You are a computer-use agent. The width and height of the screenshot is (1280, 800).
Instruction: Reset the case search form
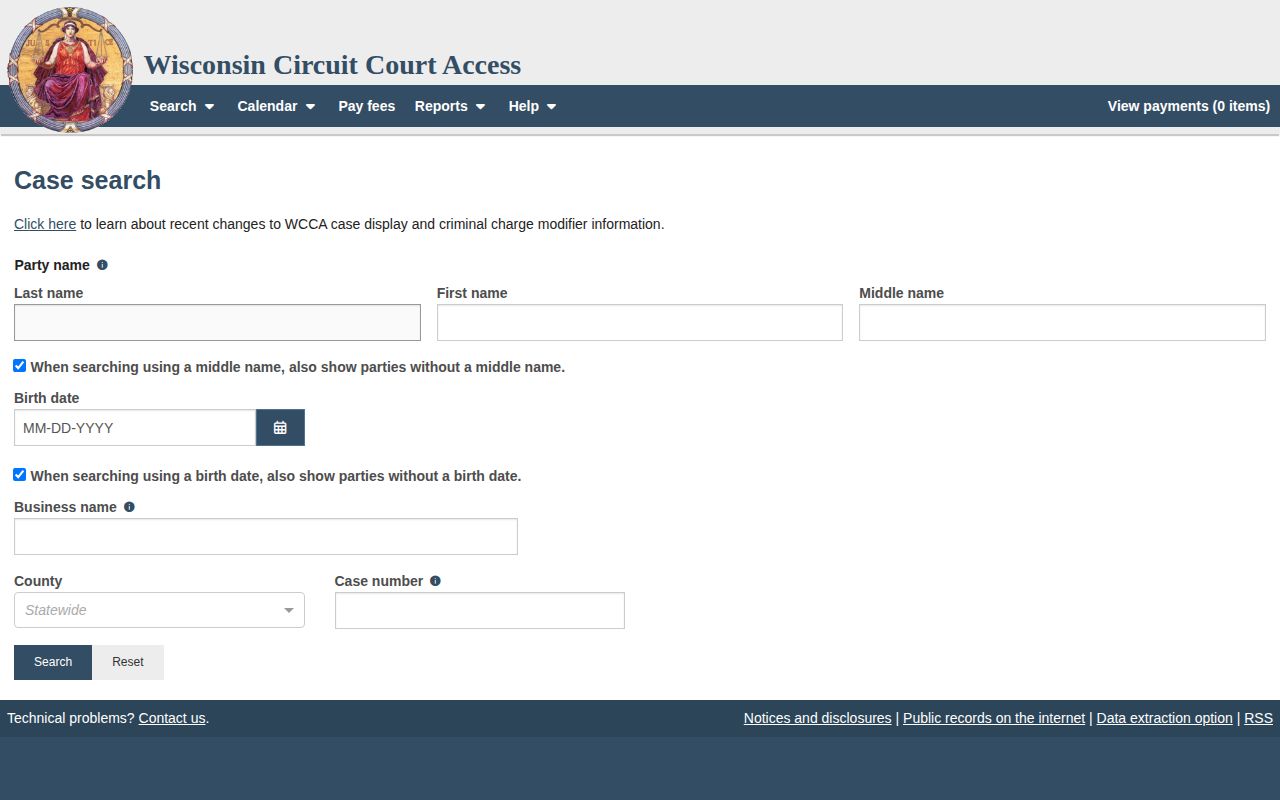[x=128, y=662]
